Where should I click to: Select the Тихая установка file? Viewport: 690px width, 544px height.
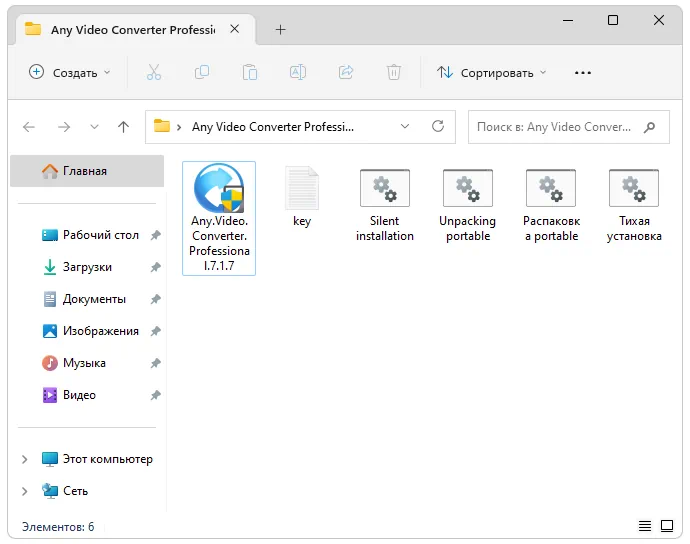[x=634, y=206]
